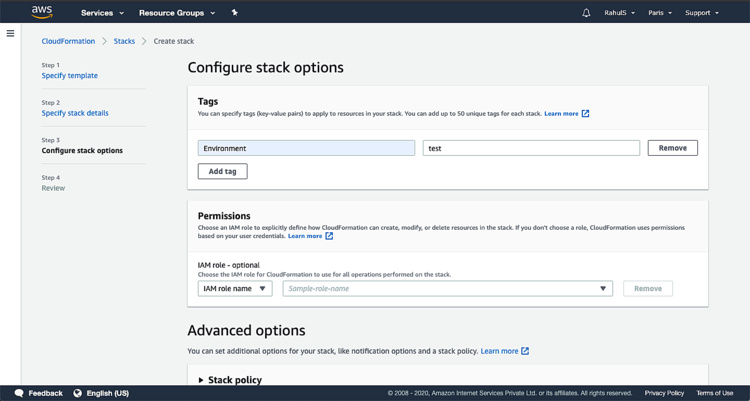Open the hamburger side navigation menu
The height and width of the screenshot is (401, 750).
click(10, 33)
